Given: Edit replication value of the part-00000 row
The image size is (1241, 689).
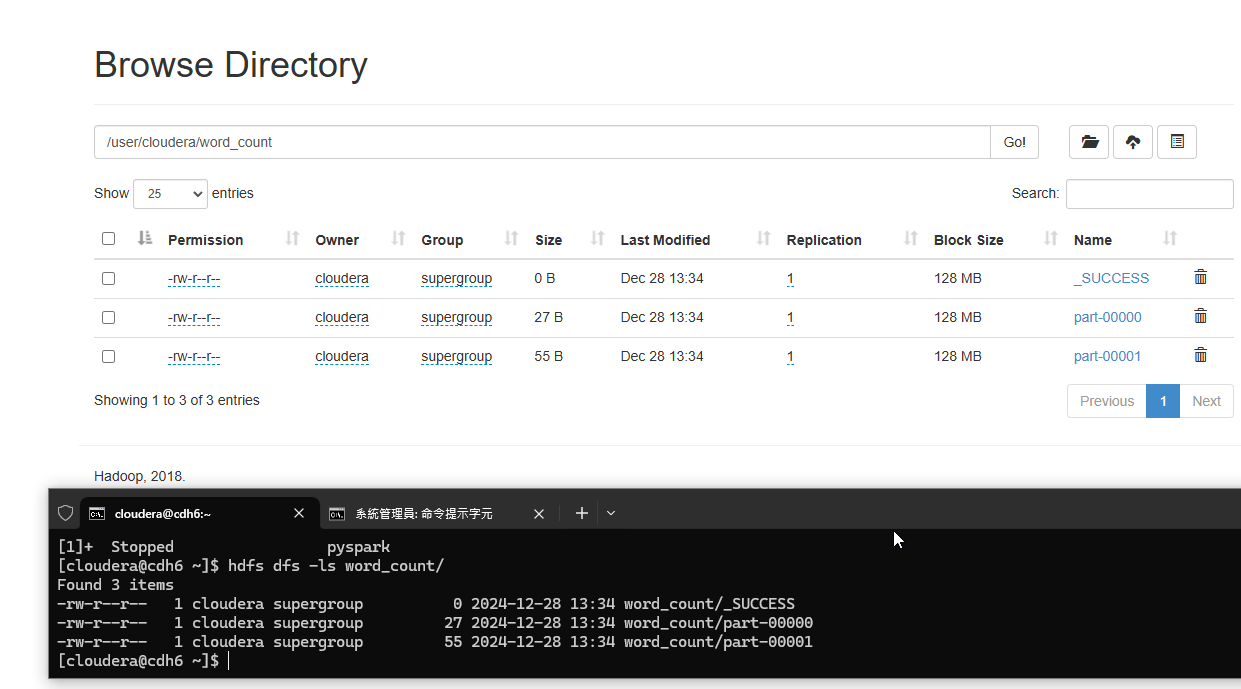Looking at the screenshot, I should 790,317.
